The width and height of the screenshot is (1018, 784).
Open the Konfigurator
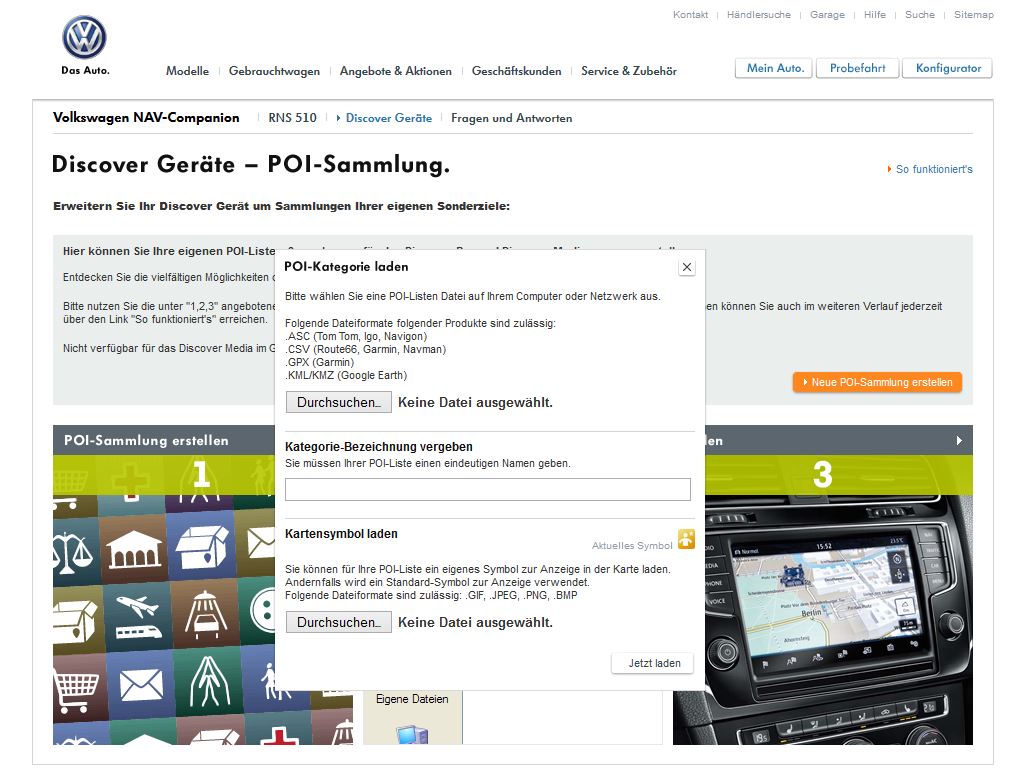click(948, 68)
